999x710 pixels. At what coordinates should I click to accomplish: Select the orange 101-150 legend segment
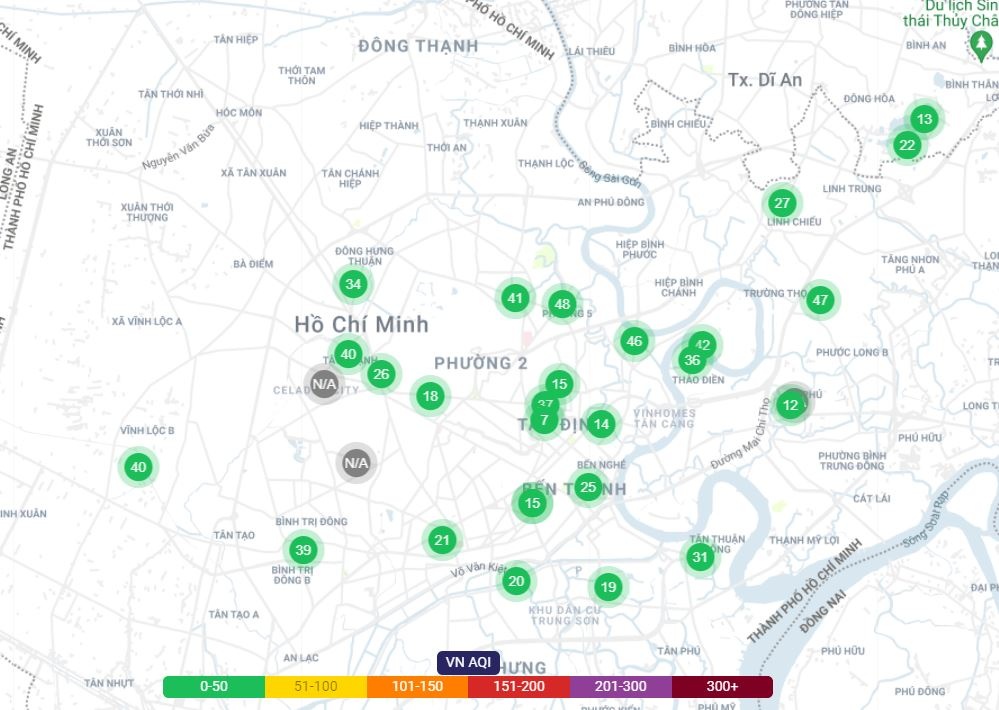(417, 687)
